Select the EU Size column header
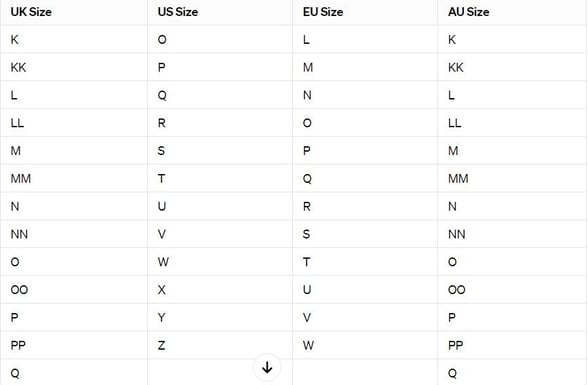Viewport: 588px width, 385px height. coord(323,12)
